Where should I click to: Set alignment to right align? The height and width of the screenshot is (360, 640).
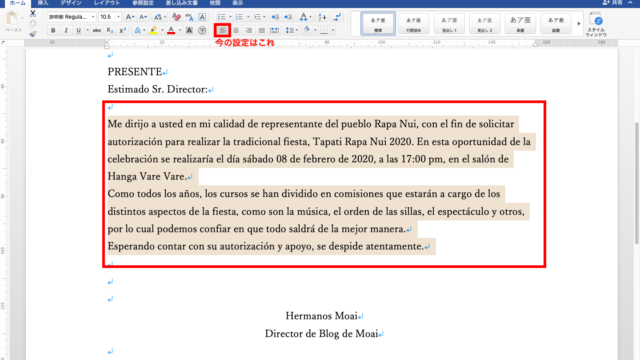coord(249,30)
